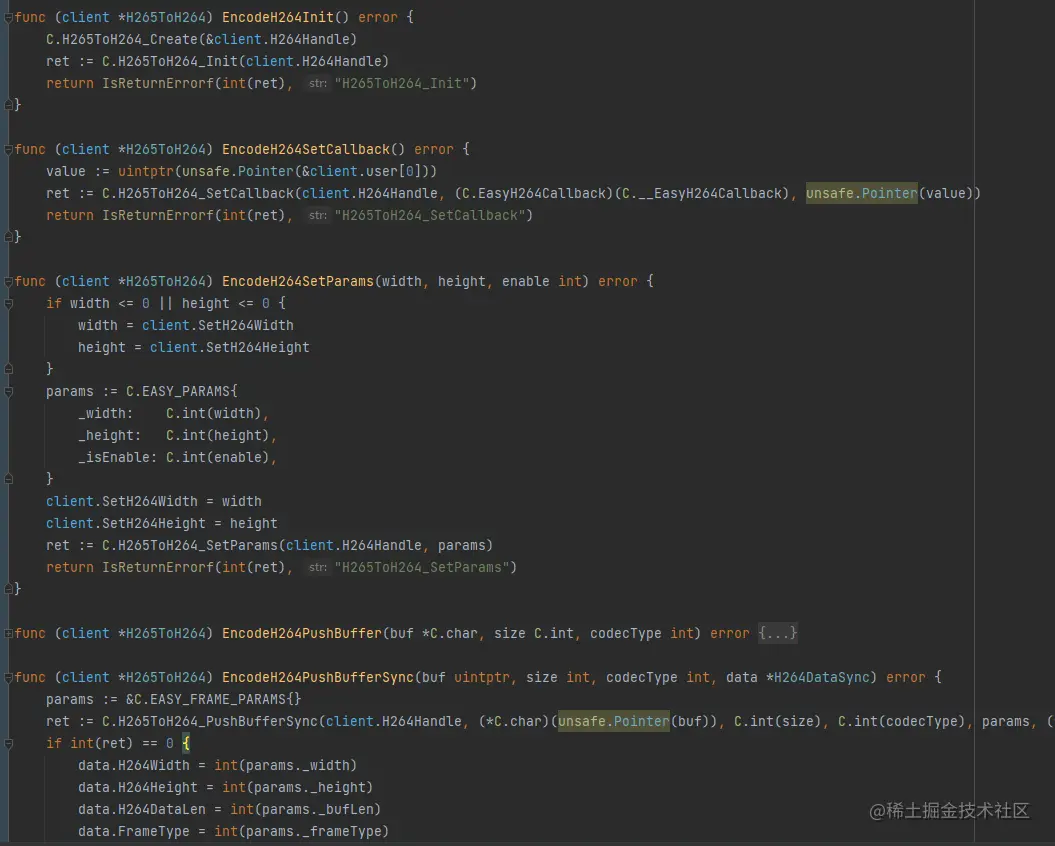Click 'client.SetH264Width = width' line
1055x846 pixels.
pos(153,501)
